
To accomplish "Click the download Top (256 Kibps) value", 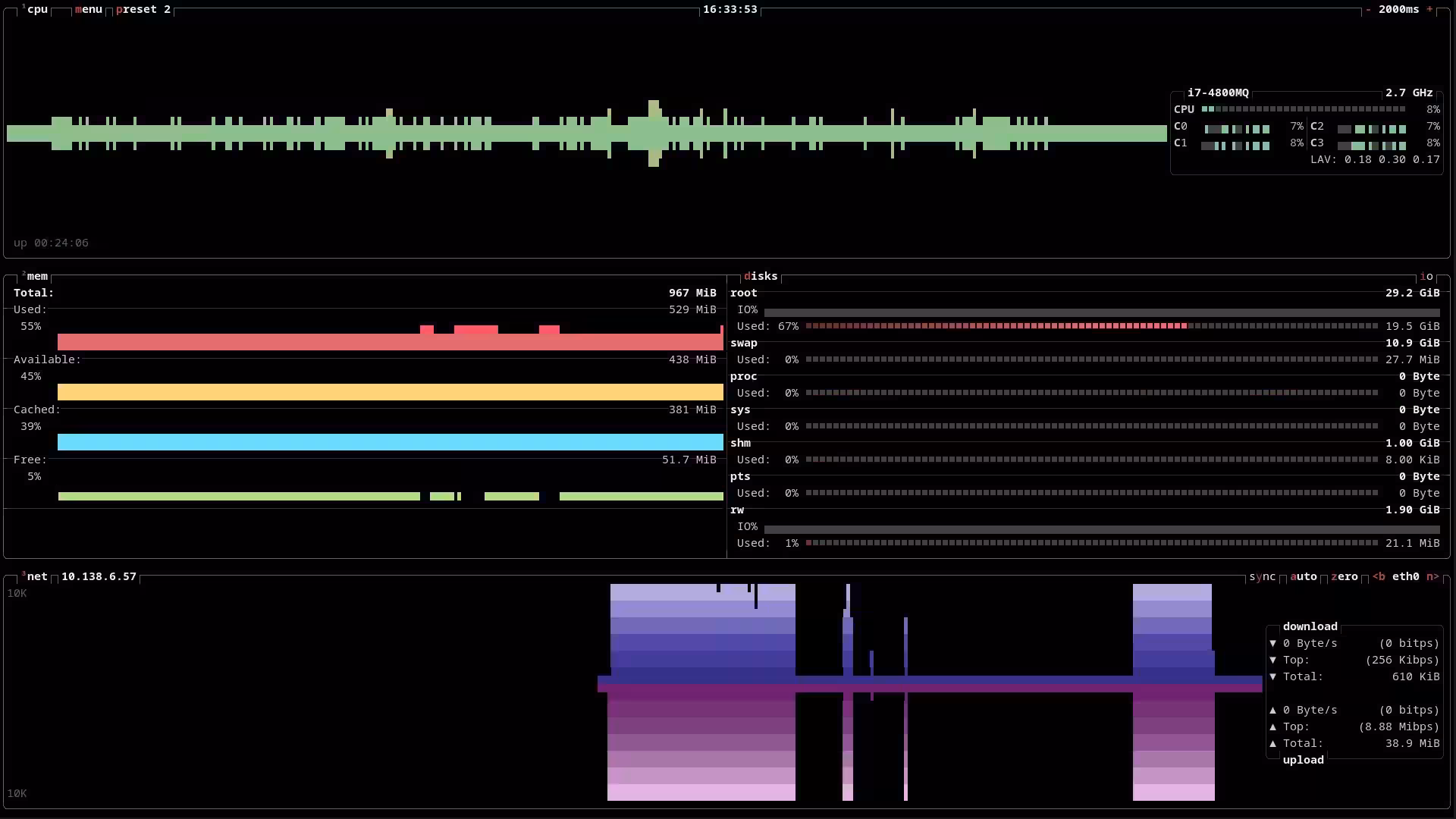I will pyautogui.click(x=1402, y=660).
